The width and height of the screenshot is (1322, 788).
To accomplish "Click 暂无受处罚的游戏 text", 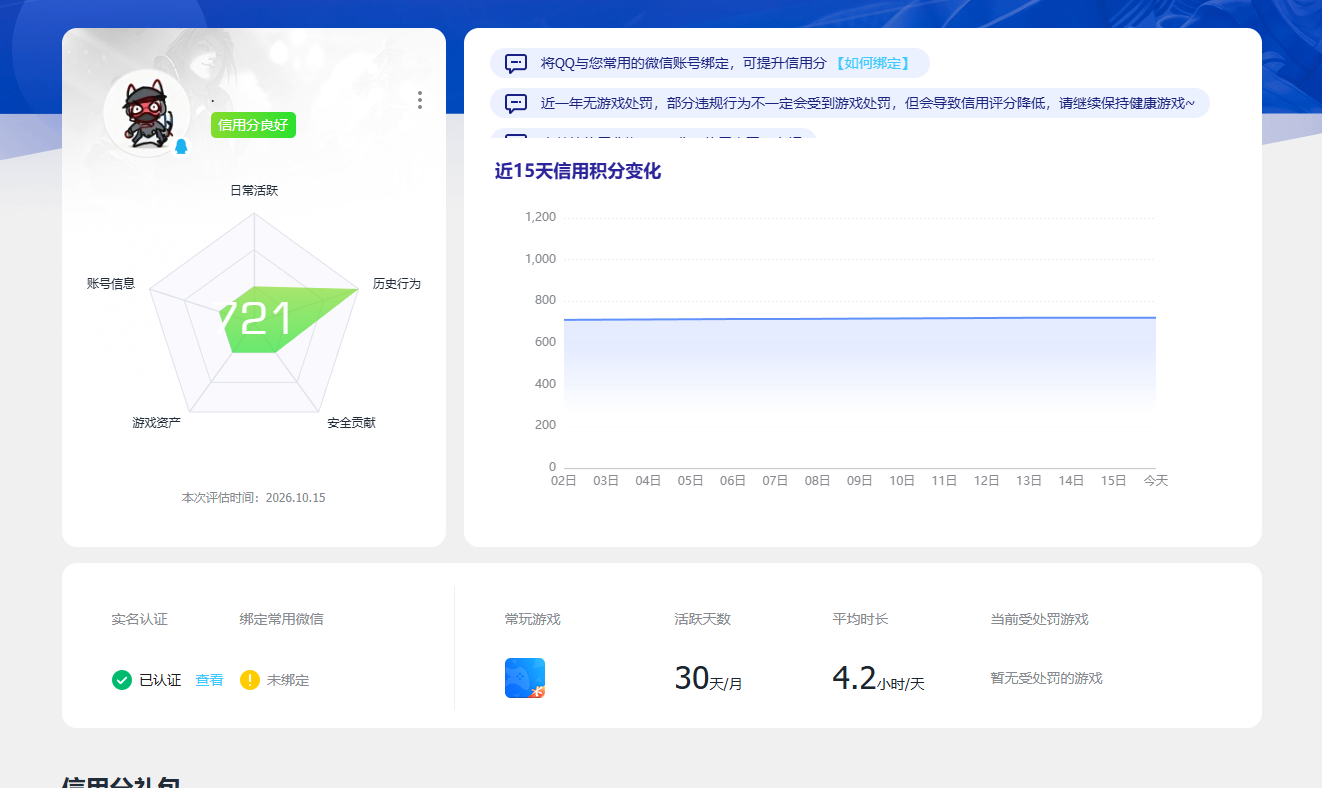I will click(x=1046, y=678).
